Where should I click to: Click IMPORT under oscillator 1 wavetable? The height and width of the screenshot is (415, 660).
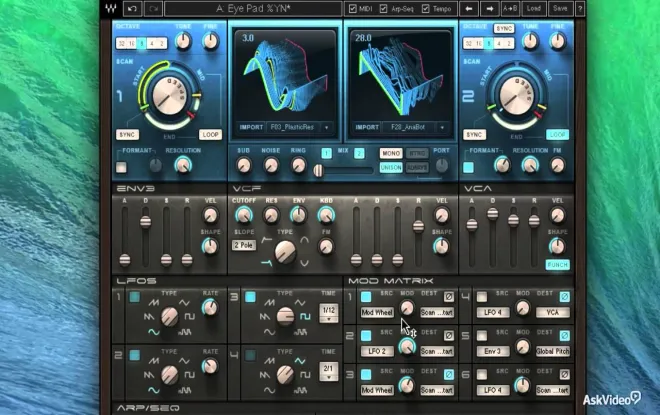pos(251,127)
